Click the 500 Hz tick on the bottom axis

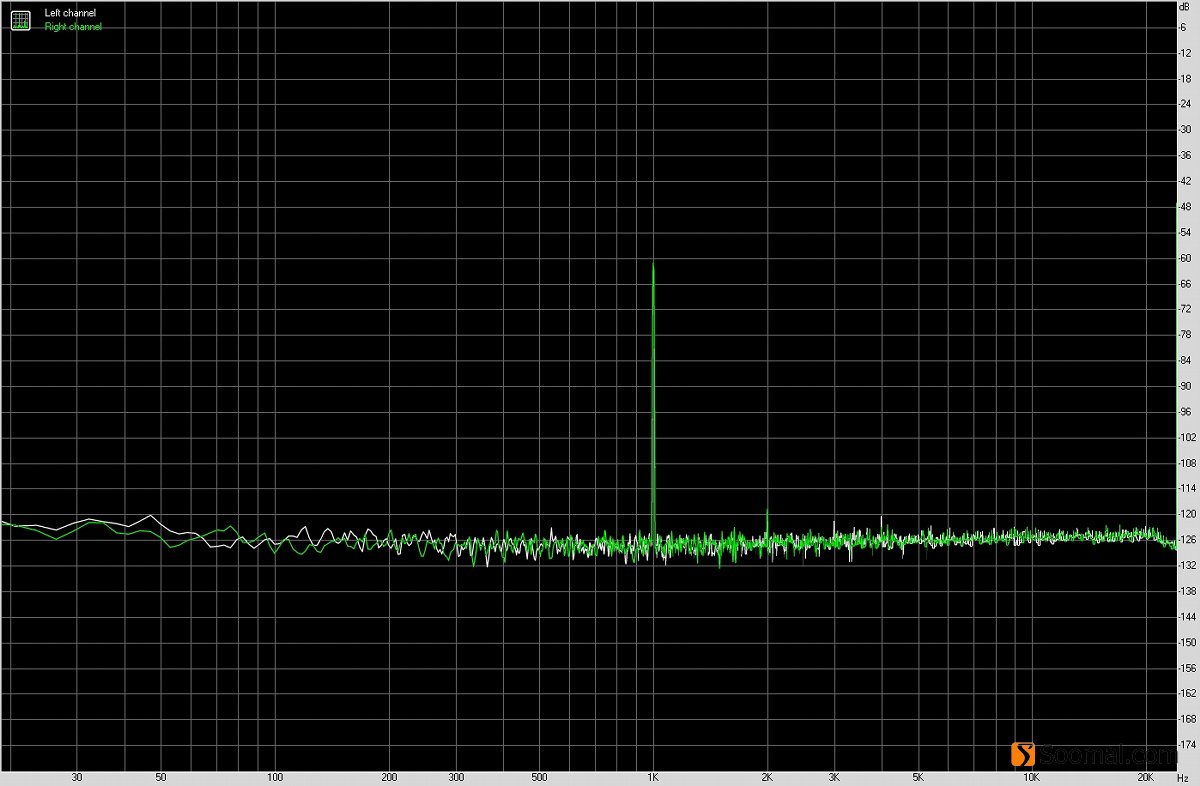pos(539,776)
